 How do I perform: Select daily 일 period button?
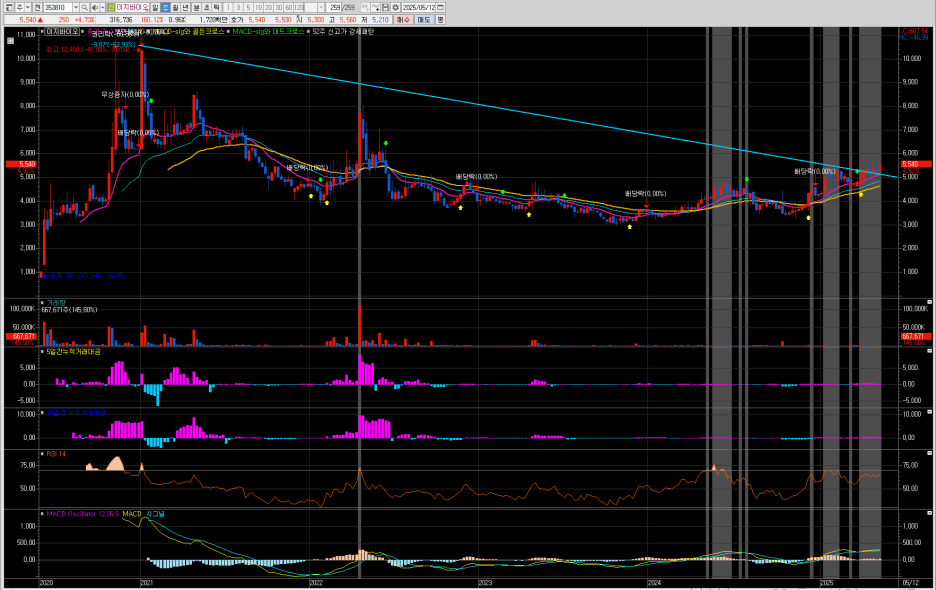coord(155,7)
